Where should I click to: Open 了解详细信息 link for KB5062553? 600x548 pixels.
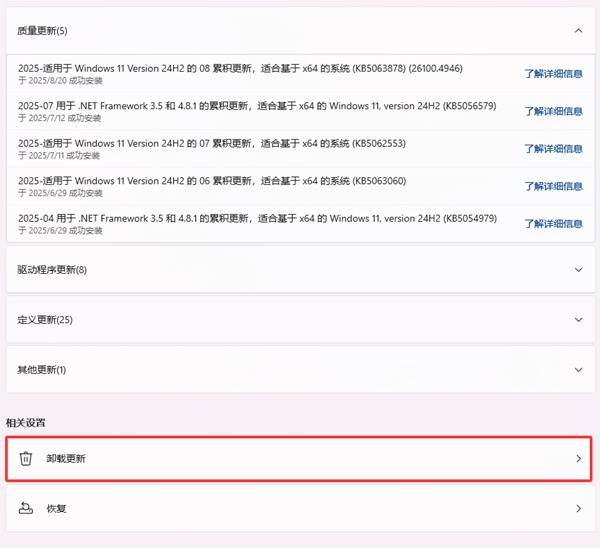pyautogui.click(x=553, y=149)
